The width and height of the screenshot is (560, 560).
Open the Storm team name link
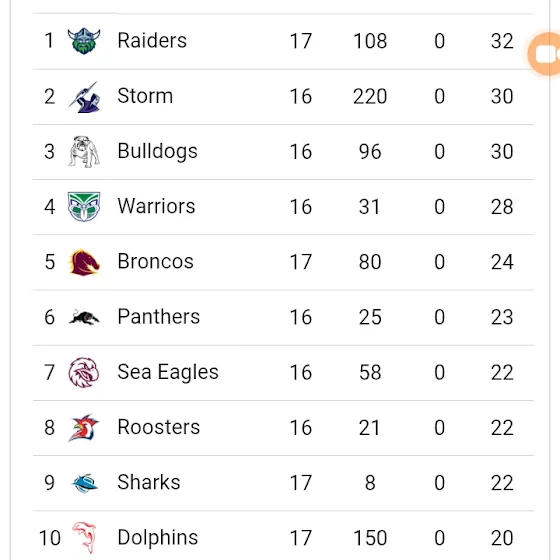click(x=145, y=96)
